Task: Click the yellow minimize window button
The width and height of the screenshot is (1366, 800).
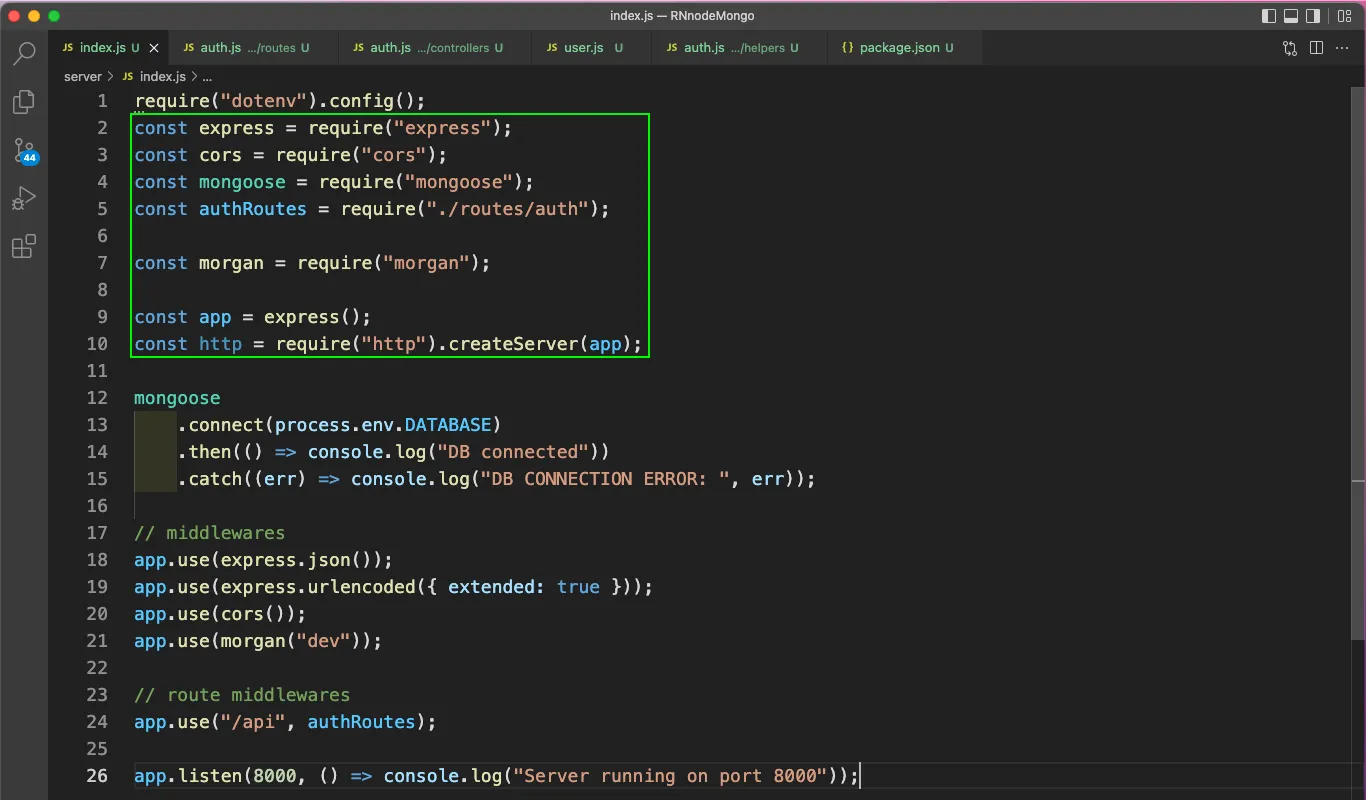Action: pyautogui.click(x=34, y=16)
